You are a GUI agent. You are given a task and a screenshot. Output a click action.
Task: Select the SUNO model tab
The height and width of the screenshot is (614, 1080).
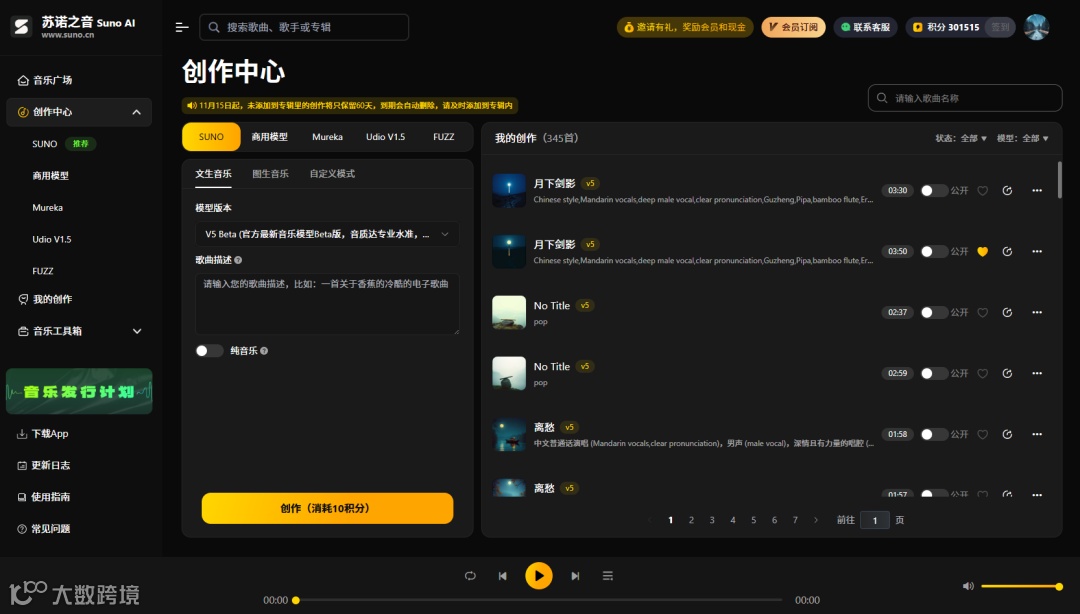211,137
